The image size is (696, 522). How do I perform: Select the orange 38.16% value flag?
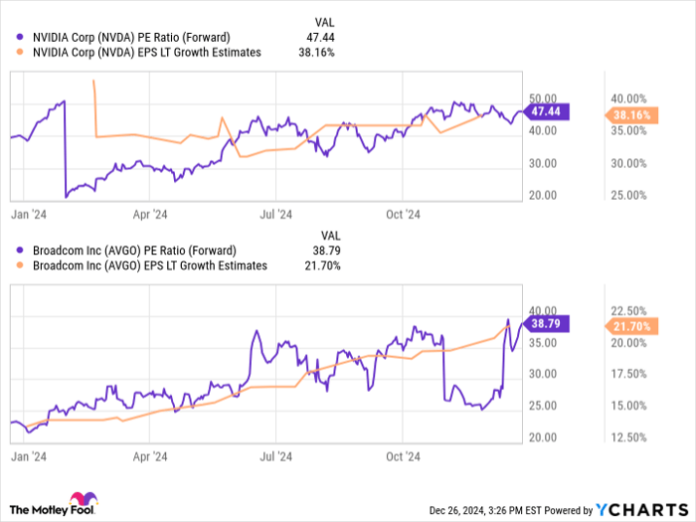631,114
